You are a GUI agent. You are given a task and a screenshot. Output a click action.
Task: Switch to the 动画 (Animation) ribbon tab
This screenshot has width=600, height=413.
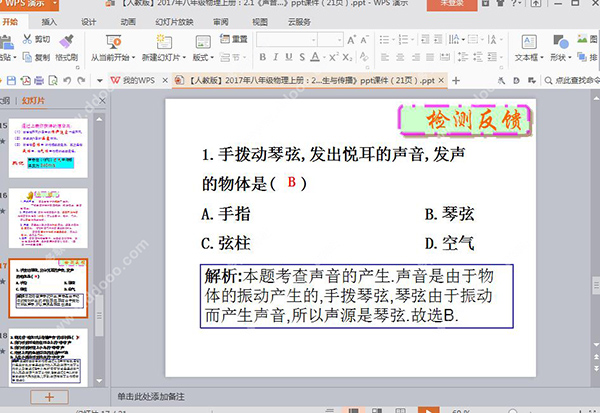pyautogui.click(x=128, y=22)
